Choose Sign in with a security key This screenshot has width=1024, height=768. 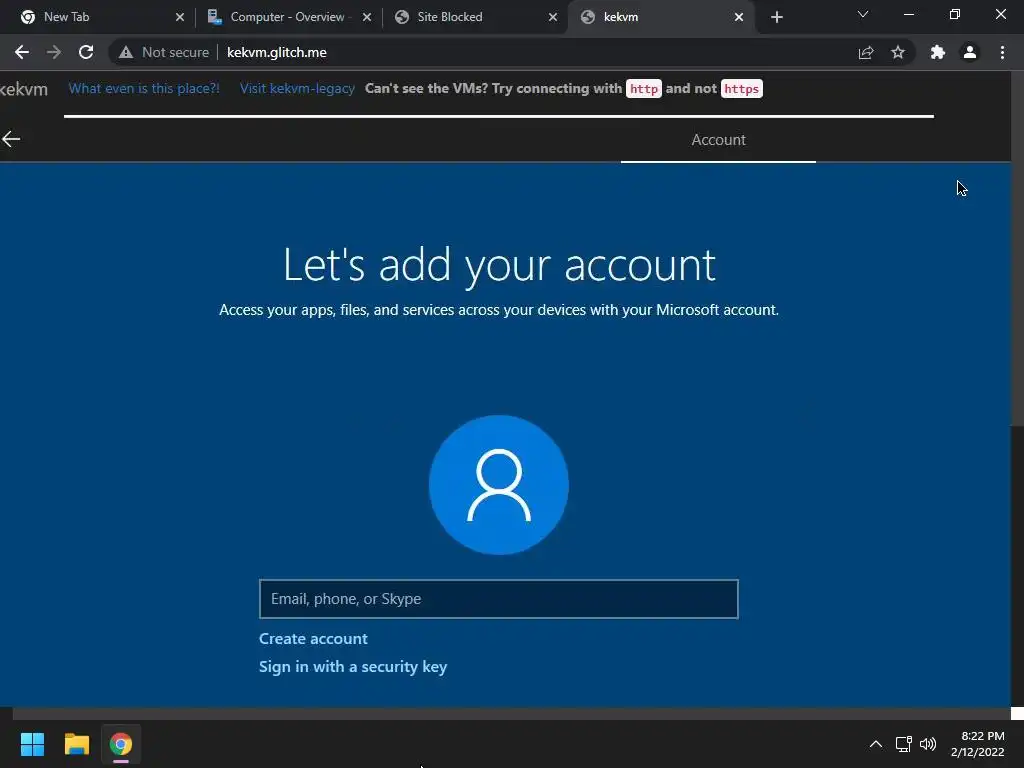[353, 667]
